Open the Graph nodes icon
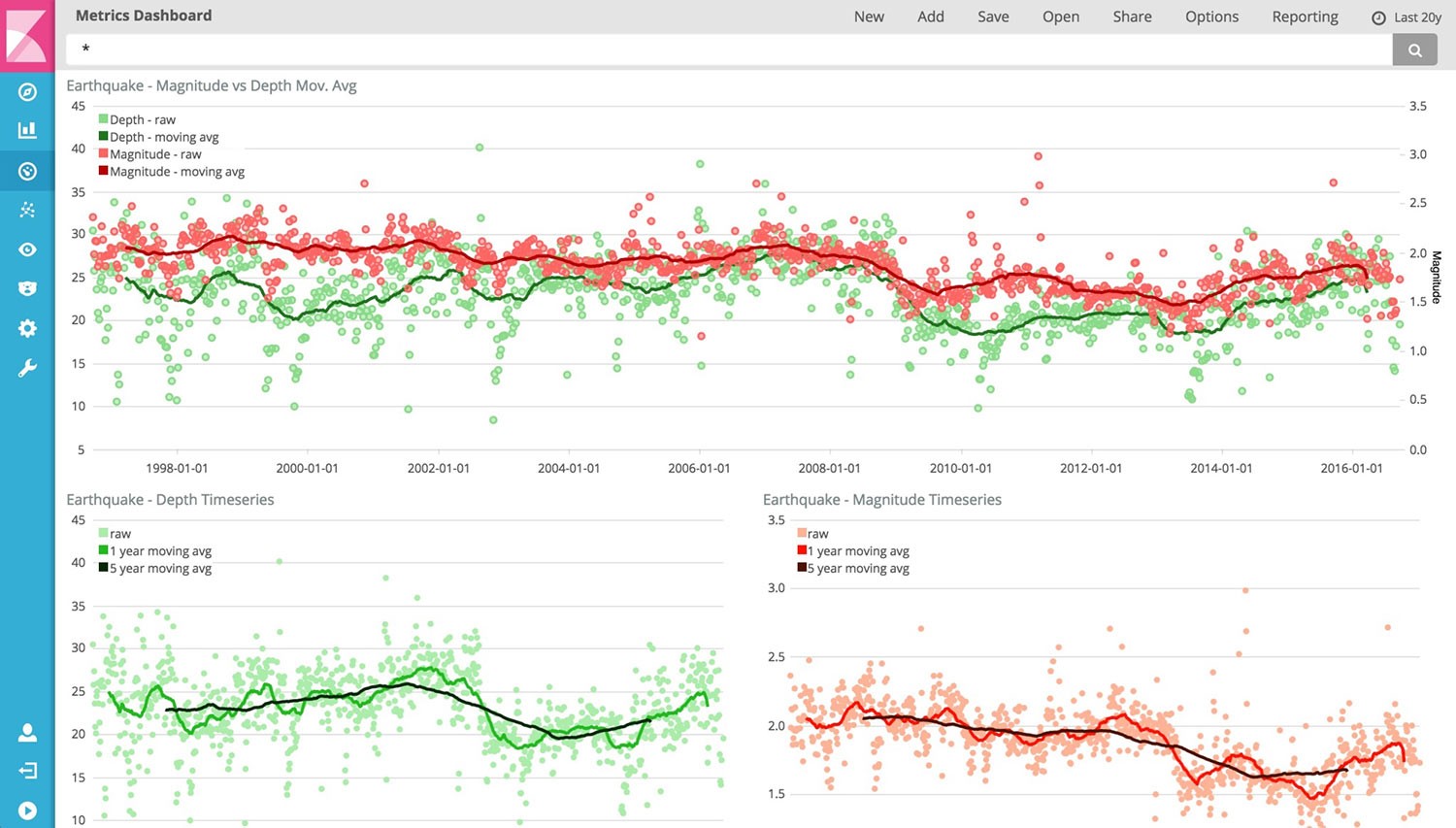 (x=27, y=210)
